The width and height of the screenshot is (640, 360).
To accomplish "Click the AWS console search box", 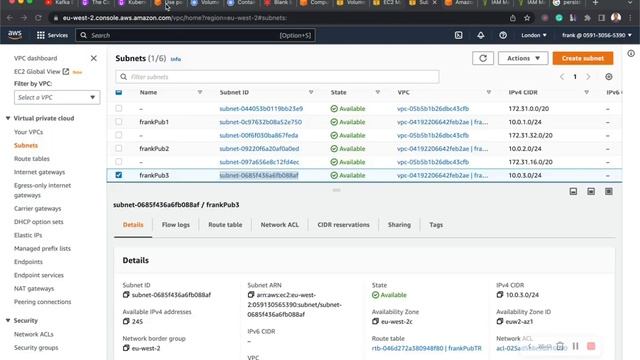I will tap(195, 36).
